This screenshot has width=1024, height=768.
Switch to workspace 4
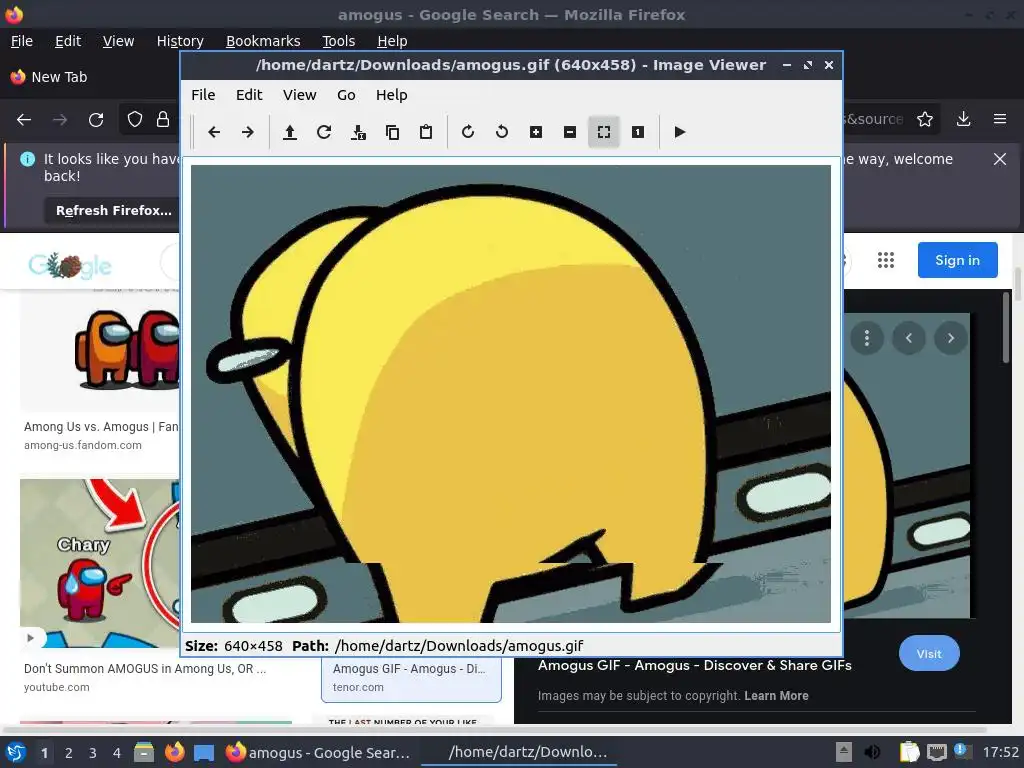click(x=117, y=753)
